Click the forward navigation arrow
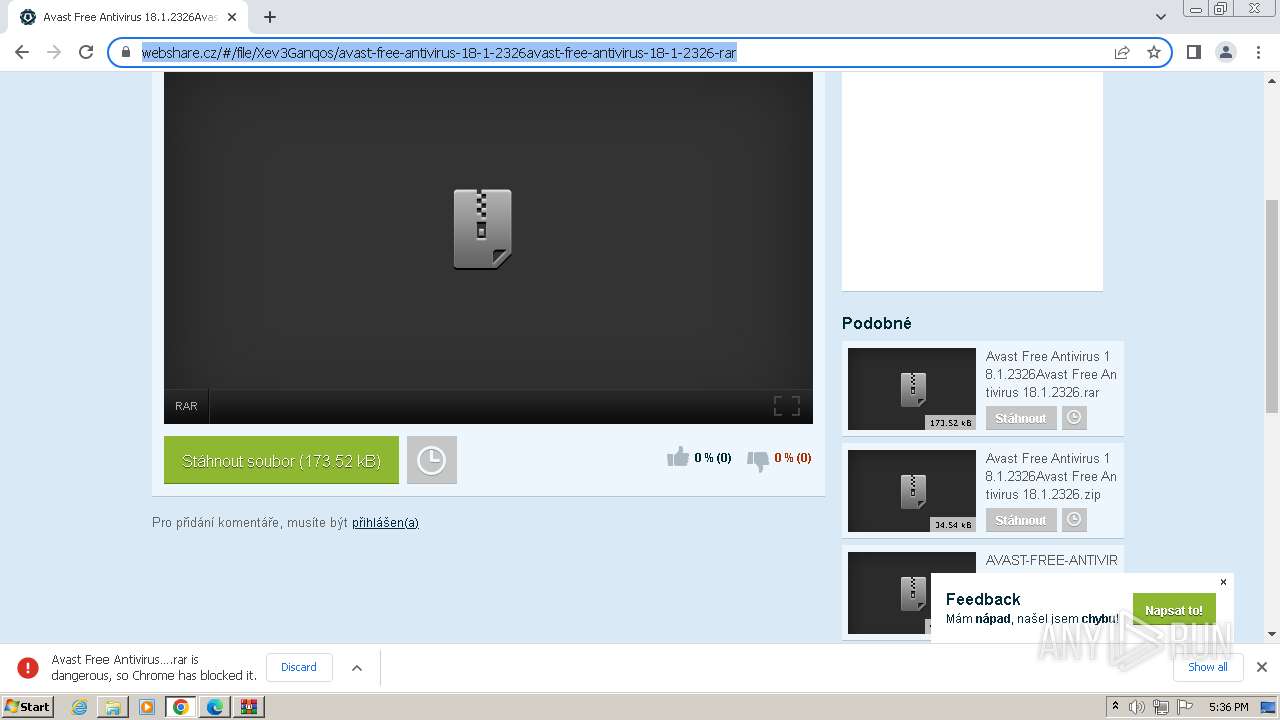Screen dimensions: 1280x720 tap(54, 52)
